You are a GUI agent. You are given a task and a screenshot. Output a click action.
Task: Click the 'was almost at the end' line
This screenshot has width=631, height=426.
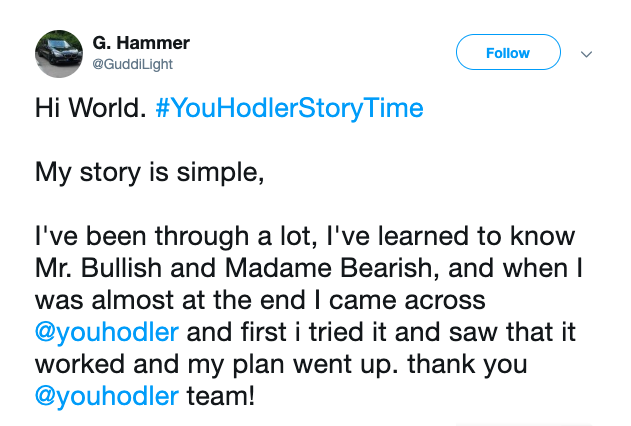tap(260, 300)
